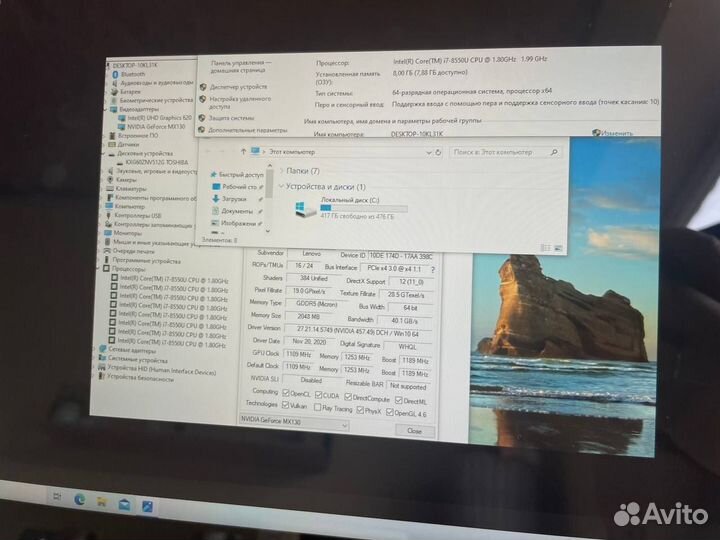Image resolution: width=720 pixels, height=540 pixels.
Task: Click the Поиск в: Этот компьютер search field
Action: 505,152
